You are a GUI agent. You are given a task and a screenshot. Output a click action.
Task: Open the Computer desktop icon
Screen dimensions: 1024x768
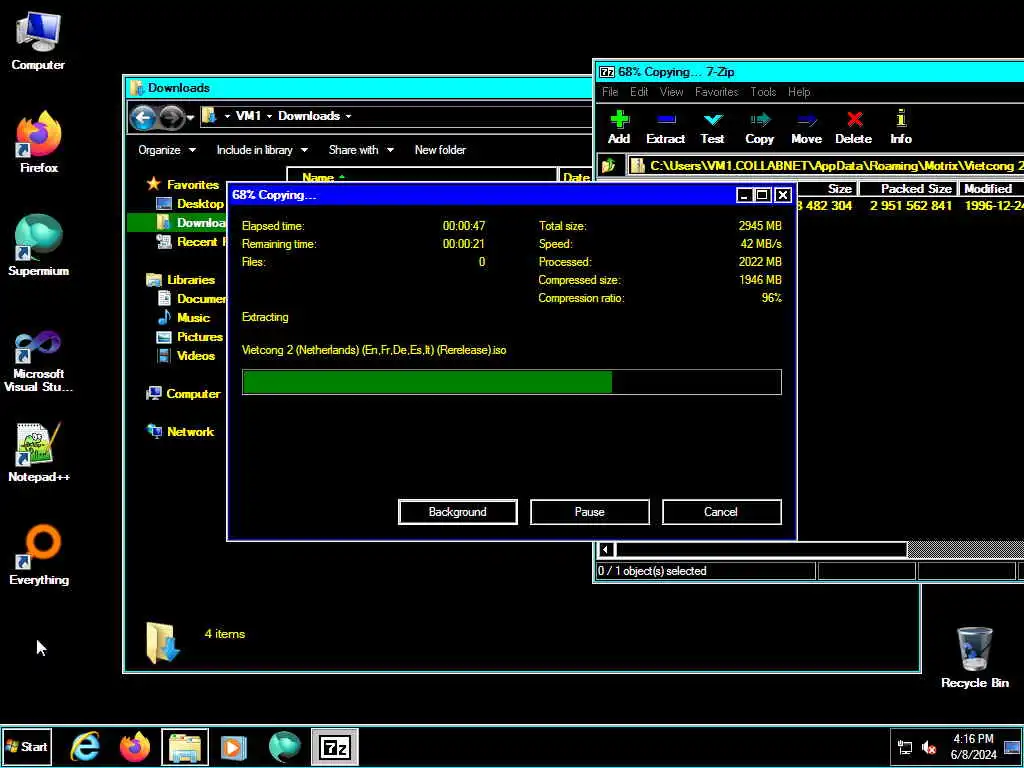point(38,40)
